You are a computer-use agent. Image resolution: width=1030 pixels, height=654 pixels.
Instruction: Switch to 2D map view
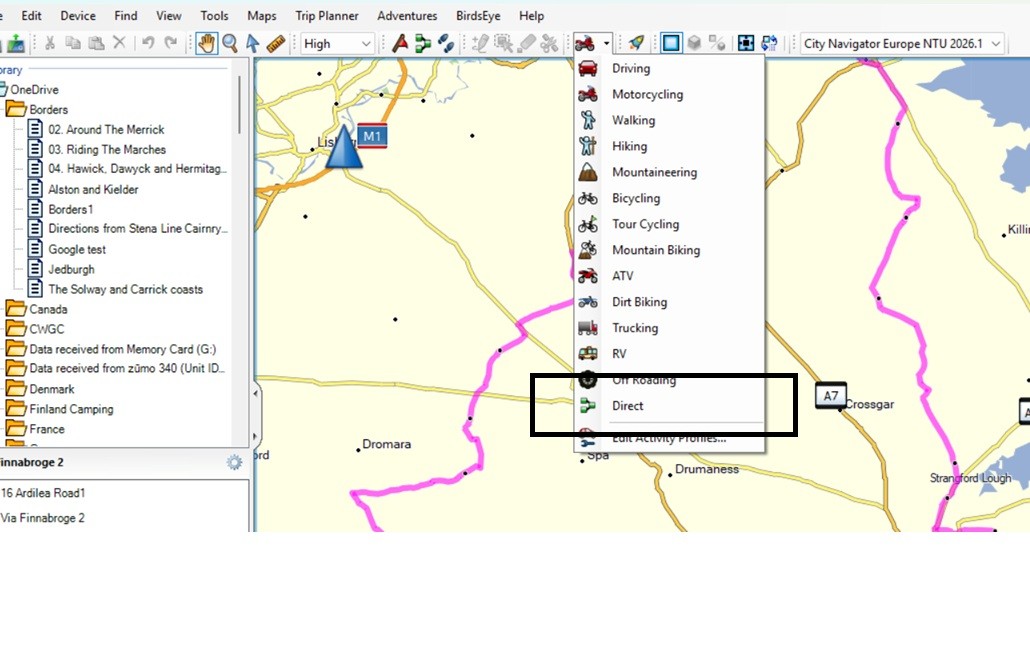[671, 43]
